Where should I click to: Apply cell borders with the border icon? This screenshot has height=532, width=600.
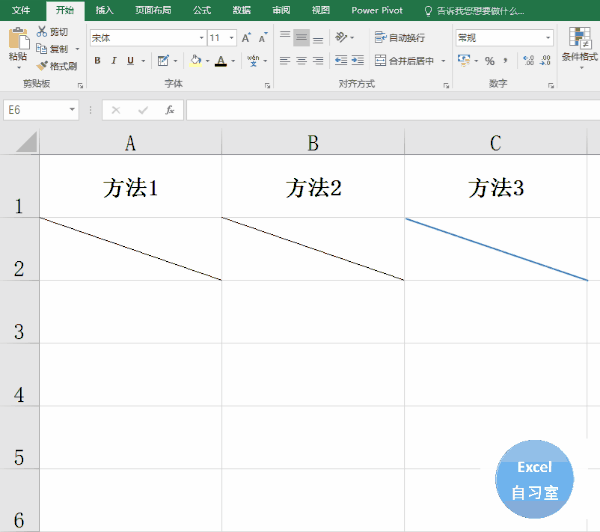pyautogui.click(x=163, y=60)
